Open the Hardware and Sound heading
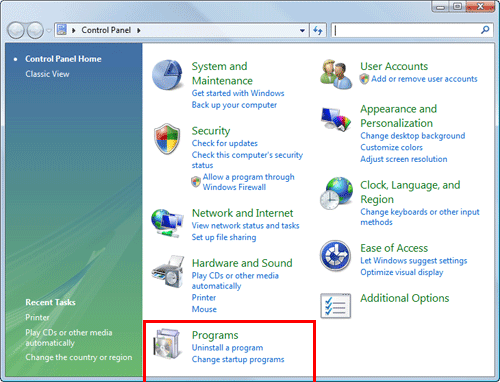The height and width of the screenshot is (382, 500). tap(242, 263)
